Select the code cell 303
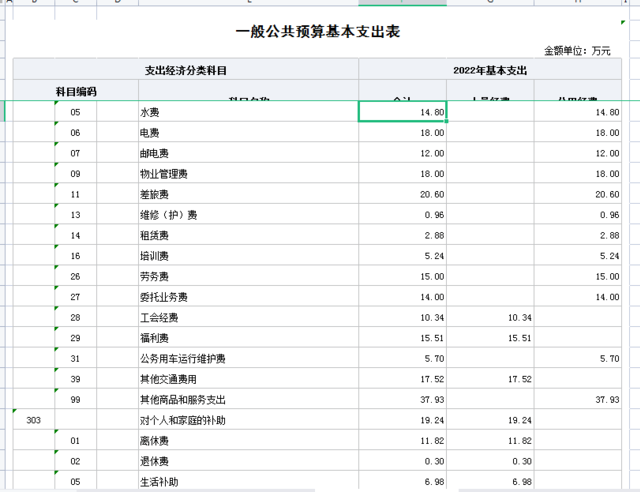Image resolution: width=640 pixels, height=492 pixels. pyautogui.click(x=33, y=420)
